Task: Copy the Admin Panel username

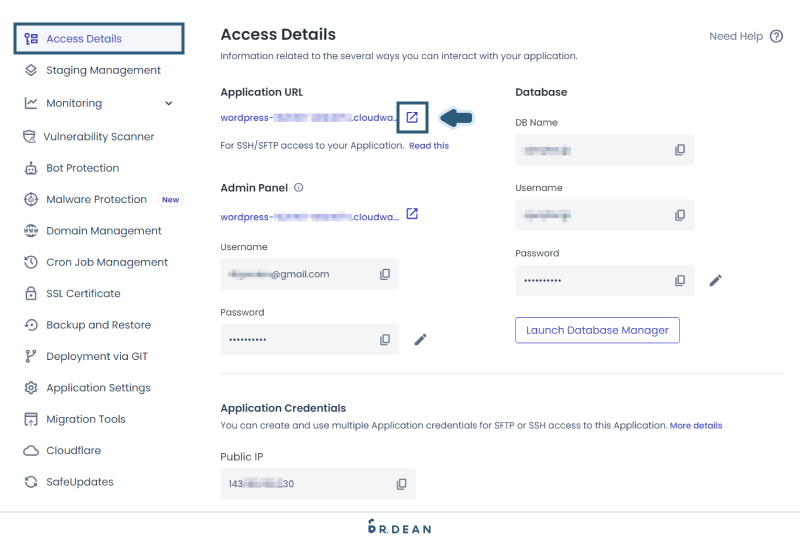Action: pos(385,275)
